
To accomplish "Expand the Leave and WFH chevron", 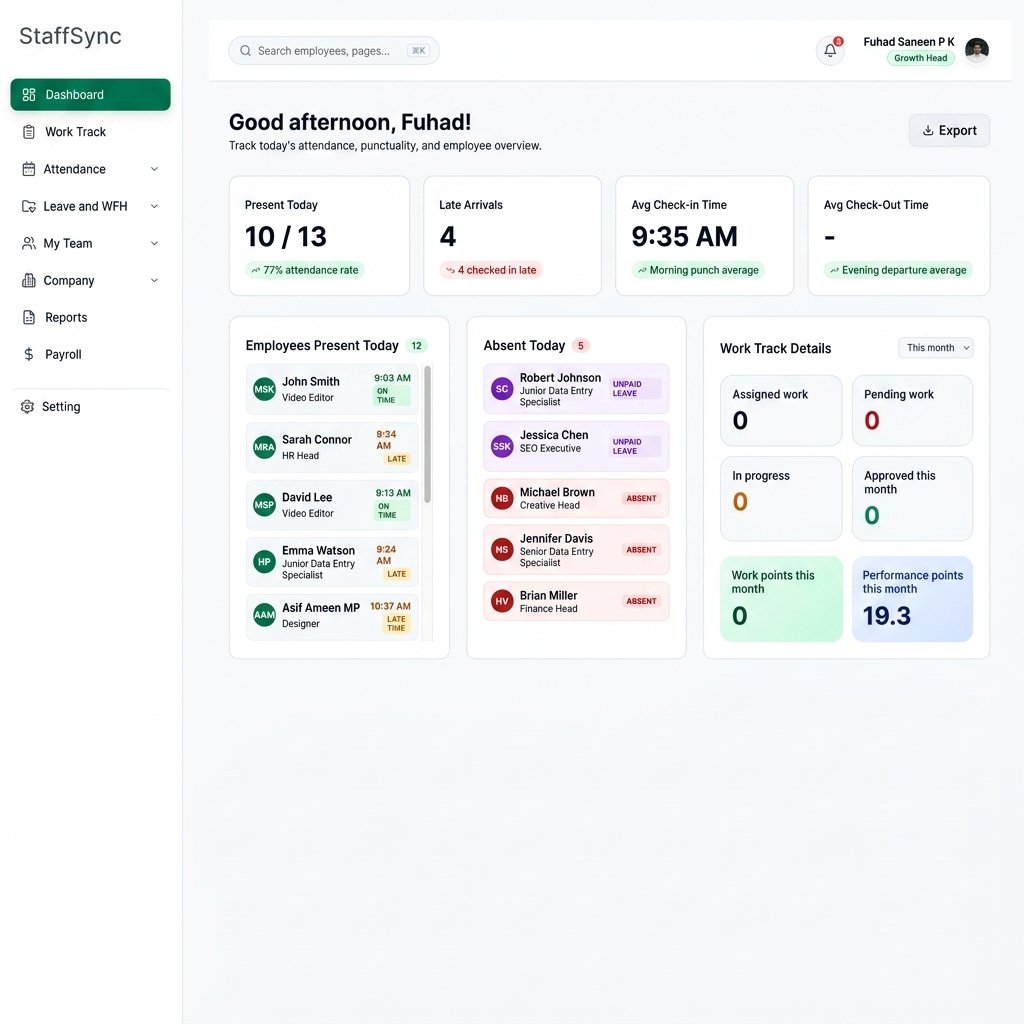I will coord(154,206).
